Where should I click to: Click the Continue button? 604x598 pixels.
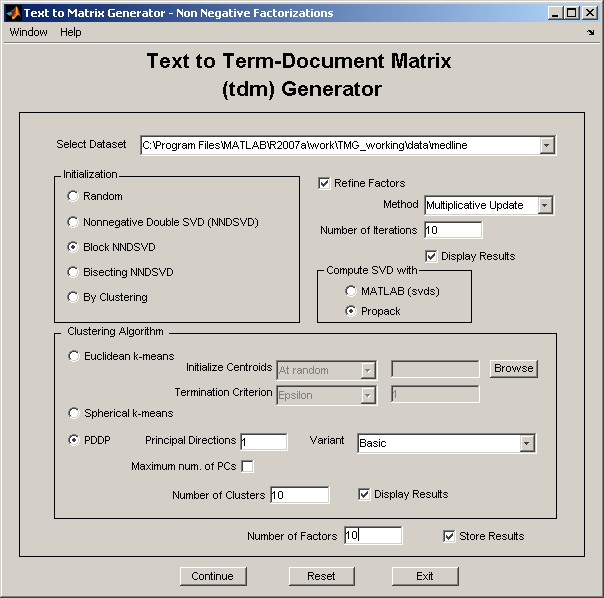pyautogui.click(x=213, y=576)
